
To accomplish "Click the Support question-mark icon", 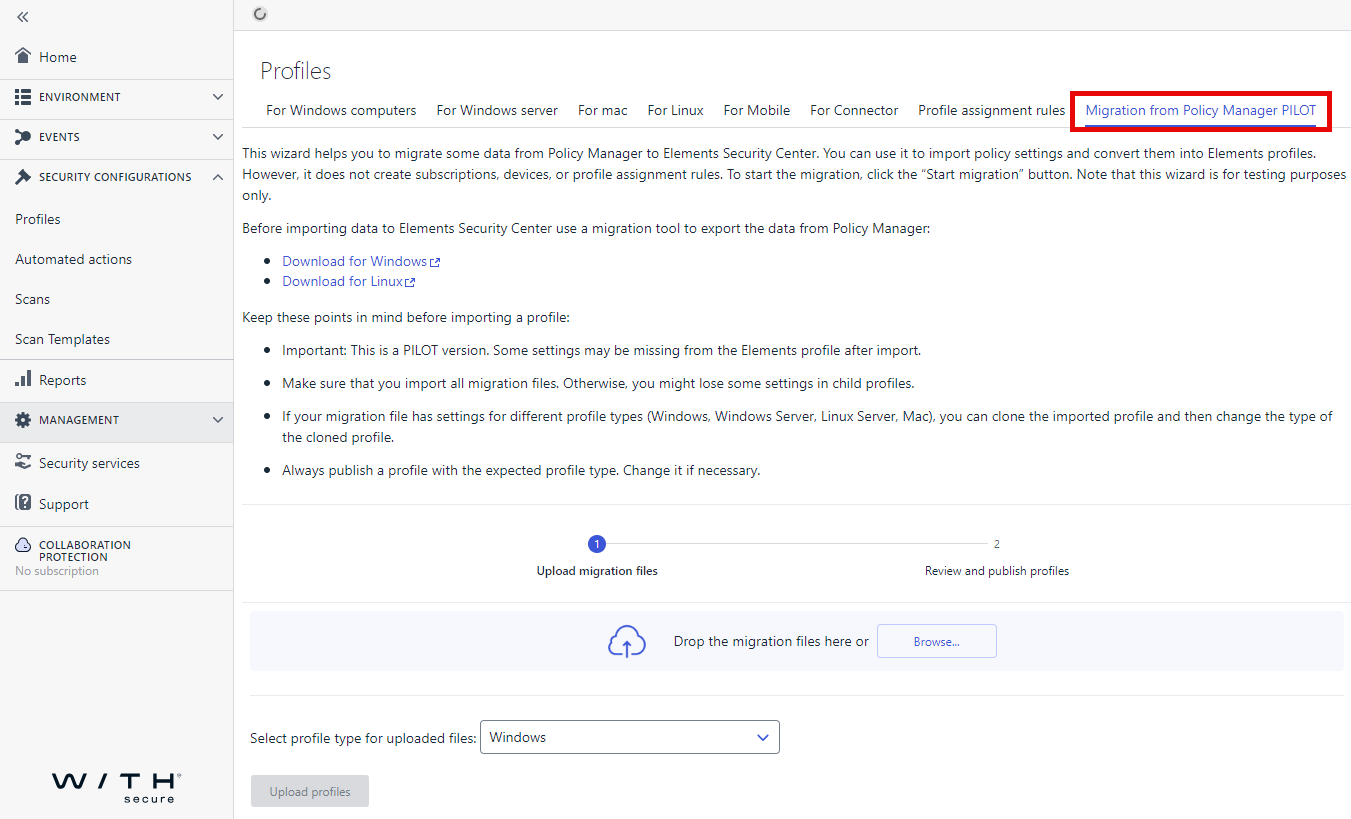I will 23,503.
